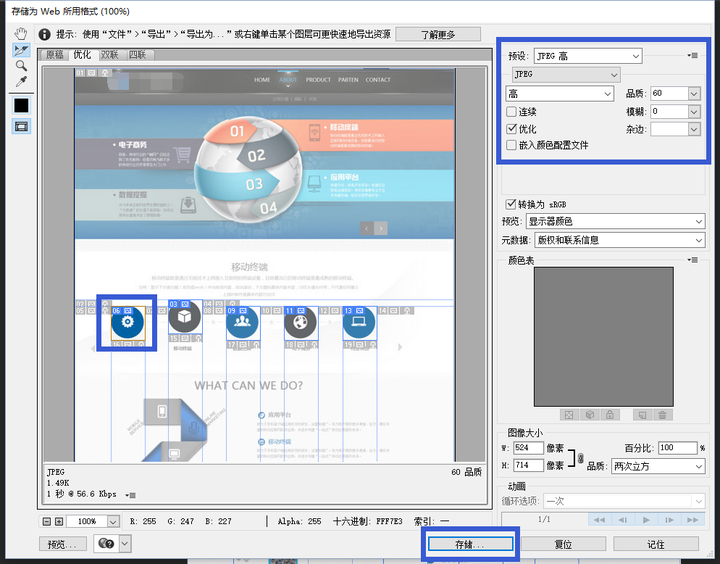
Task: Switch to the 原稿 tab
Action: [54, 55]
